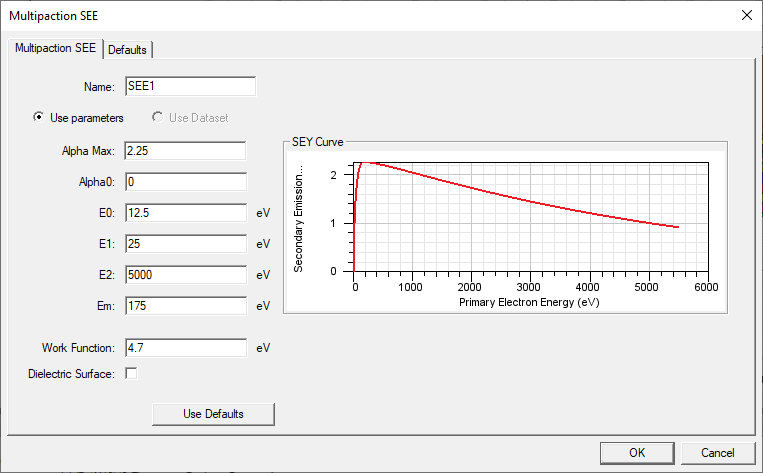Focus the E2 field showing 5000

click(x=185, y=275)
